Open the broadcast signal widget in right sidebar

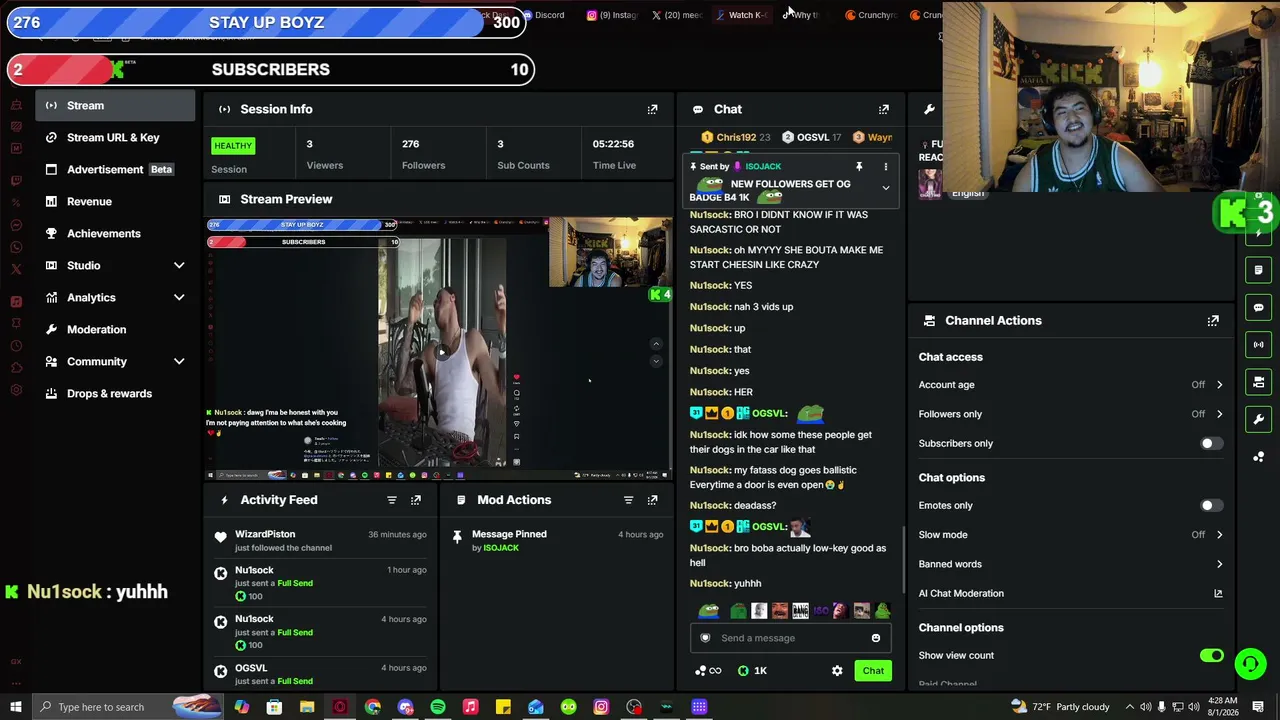pyautogui.click(x=1259, y=344)
